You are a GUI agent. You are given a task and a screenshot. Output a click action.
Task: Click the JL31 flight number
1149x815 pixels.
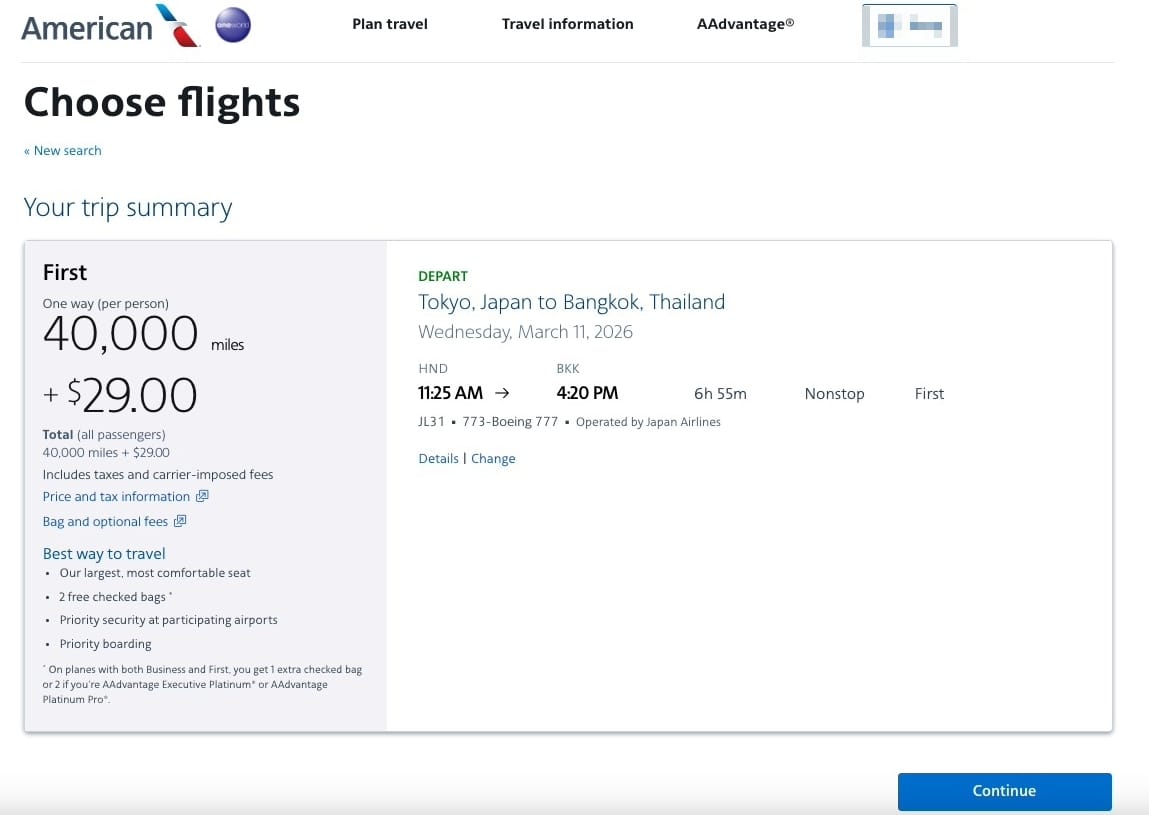tap(431, 422)
